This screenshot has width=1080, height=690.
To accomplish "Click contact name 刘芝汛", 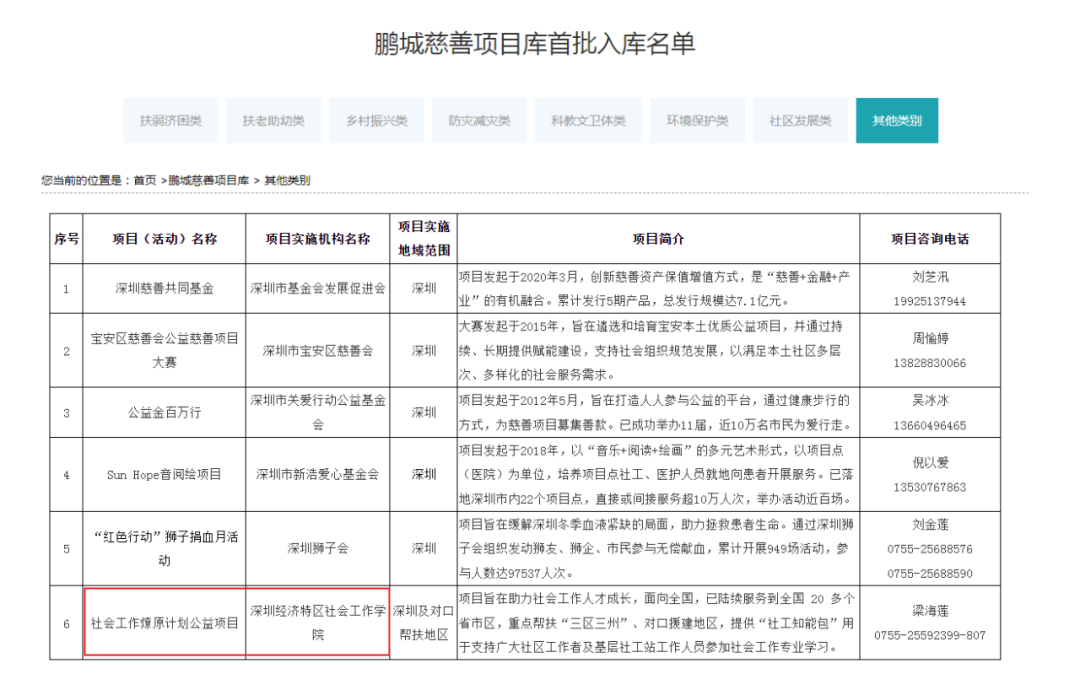I will point(930,277).
